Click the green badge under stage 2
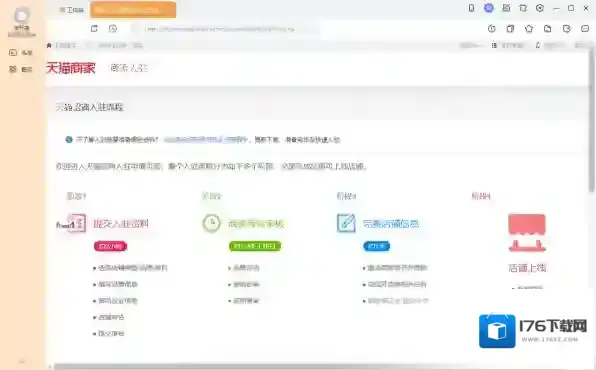Viewport: 596px width, 370px height. (x=255, y=246)
